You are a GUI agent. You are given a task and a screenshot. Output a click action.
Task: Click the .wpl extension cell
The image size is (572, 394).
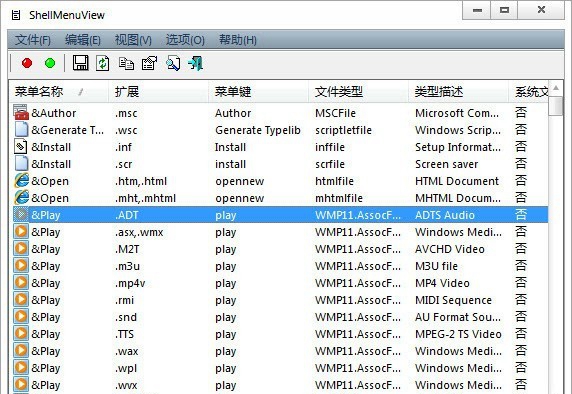126,368
